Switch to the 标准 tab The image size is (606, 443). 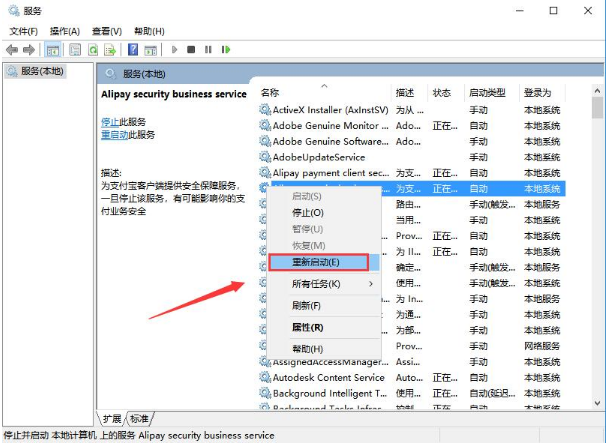pos(140,419)
